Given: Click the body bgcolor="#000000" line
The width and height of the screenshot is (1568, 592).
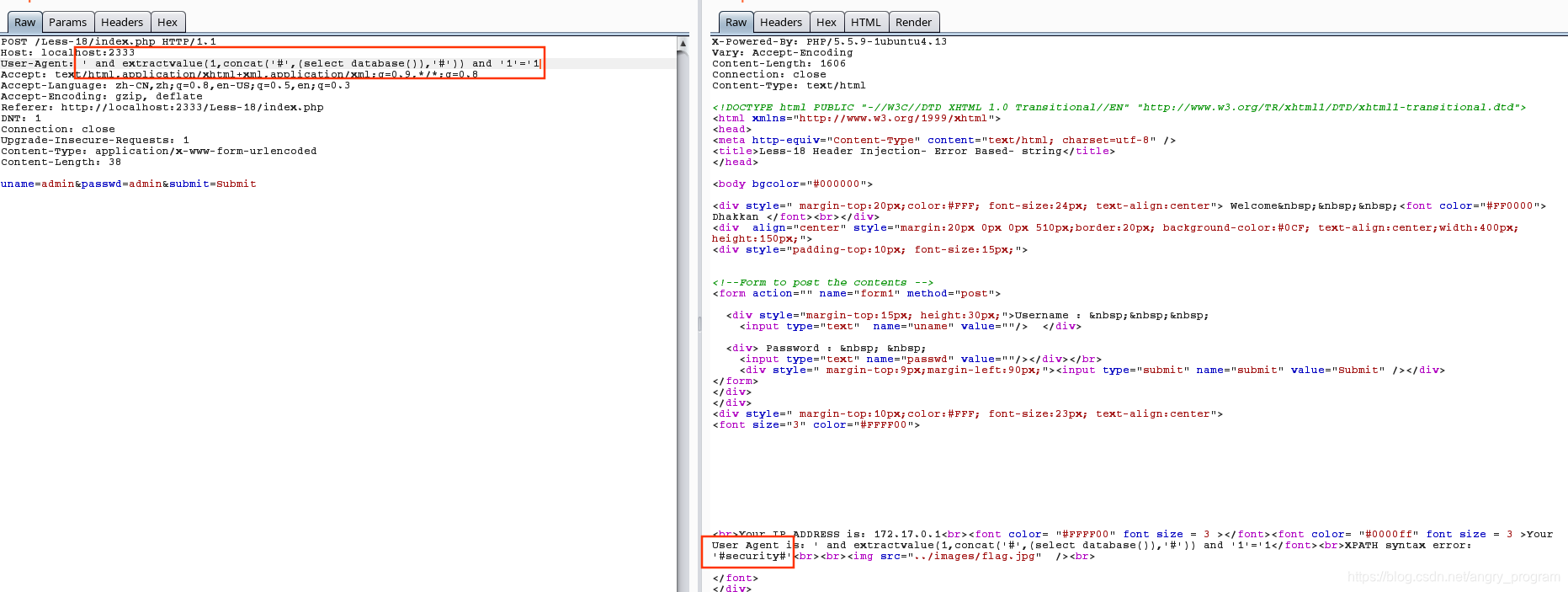Looking at the screenshot, I should click(792, 184).
